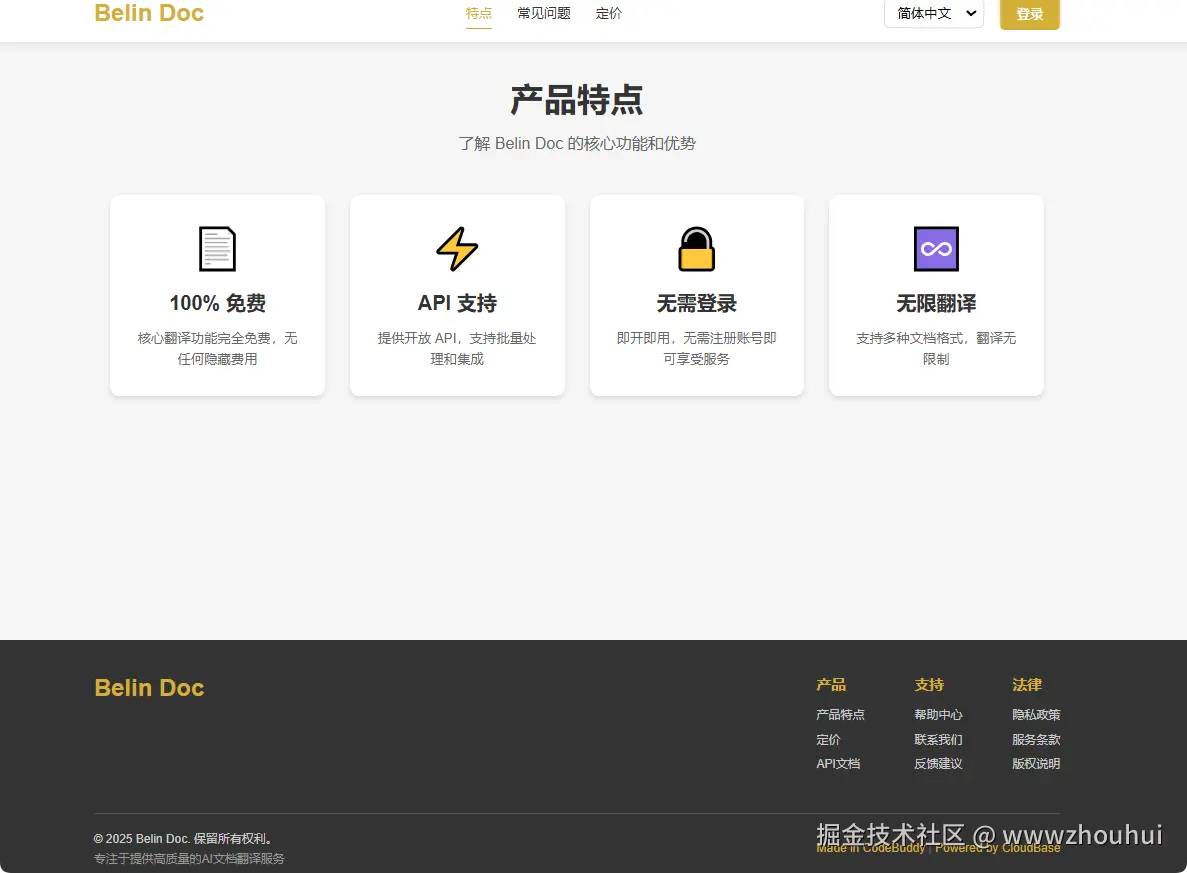Click the document icon above 100% 免费
Screen dimensions: 1187x873
pyautogui.click(x=217, y=249)
